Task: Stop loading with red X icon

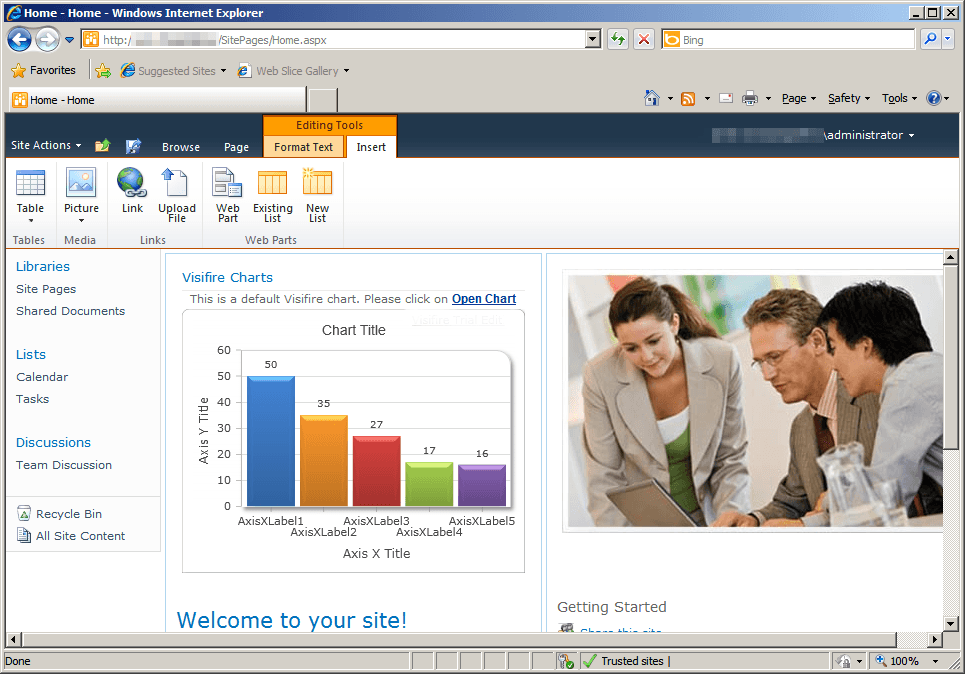Action: tap(644, 39)
